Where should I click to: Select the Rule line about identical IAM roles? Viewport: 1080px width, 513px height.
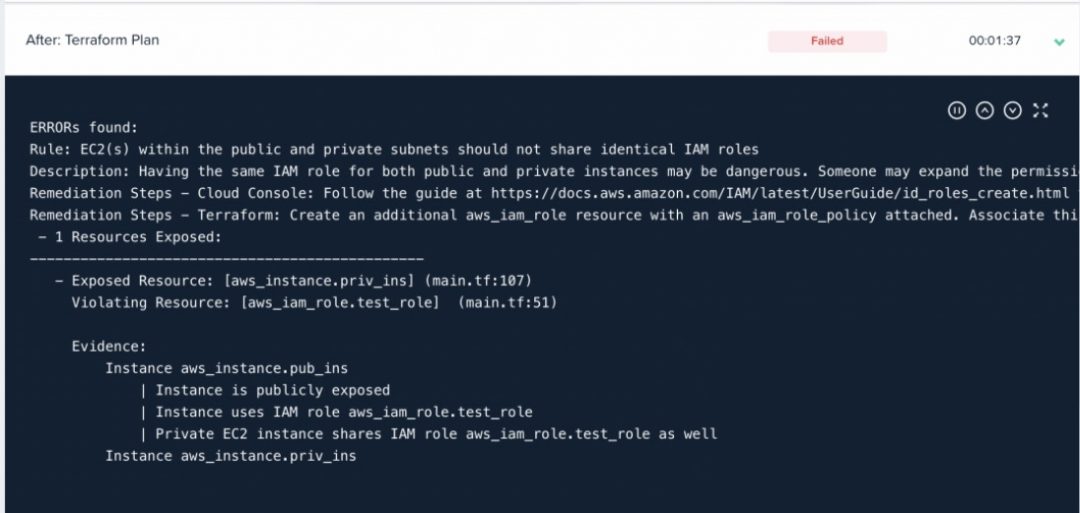pyautogui.click(x=394, y=149)
